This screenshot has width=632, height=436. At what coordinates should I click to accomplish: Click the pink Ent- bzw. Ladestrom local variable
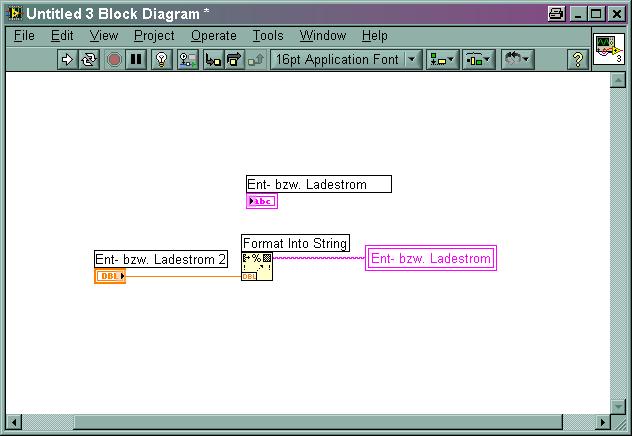point(431,258)
